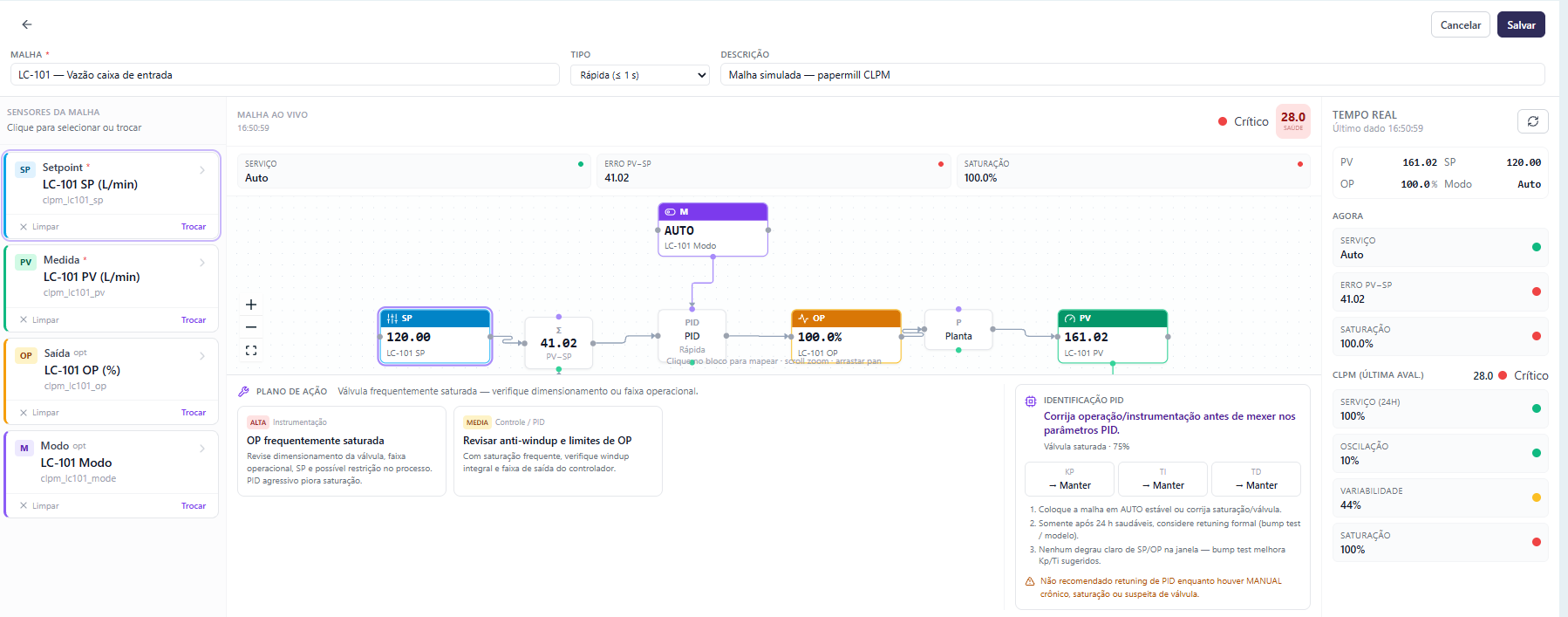The image size is (1568, 617).
Task: Select the PV node showing 161.02
Action: click(1113, 336)
